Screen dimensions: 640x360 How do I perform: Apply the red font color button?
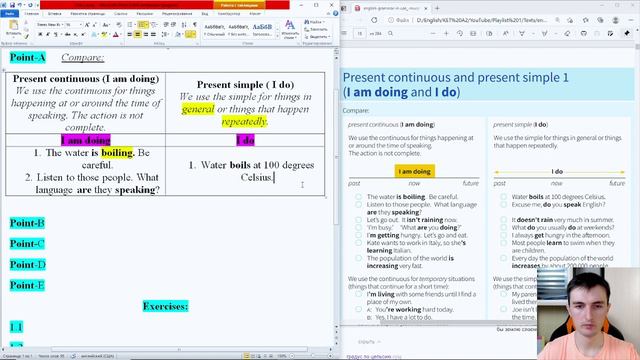[x=116, y=35]
